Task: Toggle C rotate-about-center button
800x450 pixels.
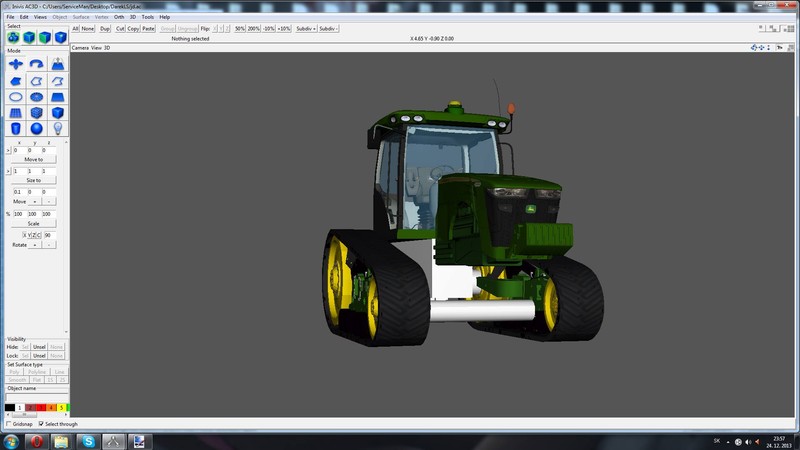Action: click(38, 235)
